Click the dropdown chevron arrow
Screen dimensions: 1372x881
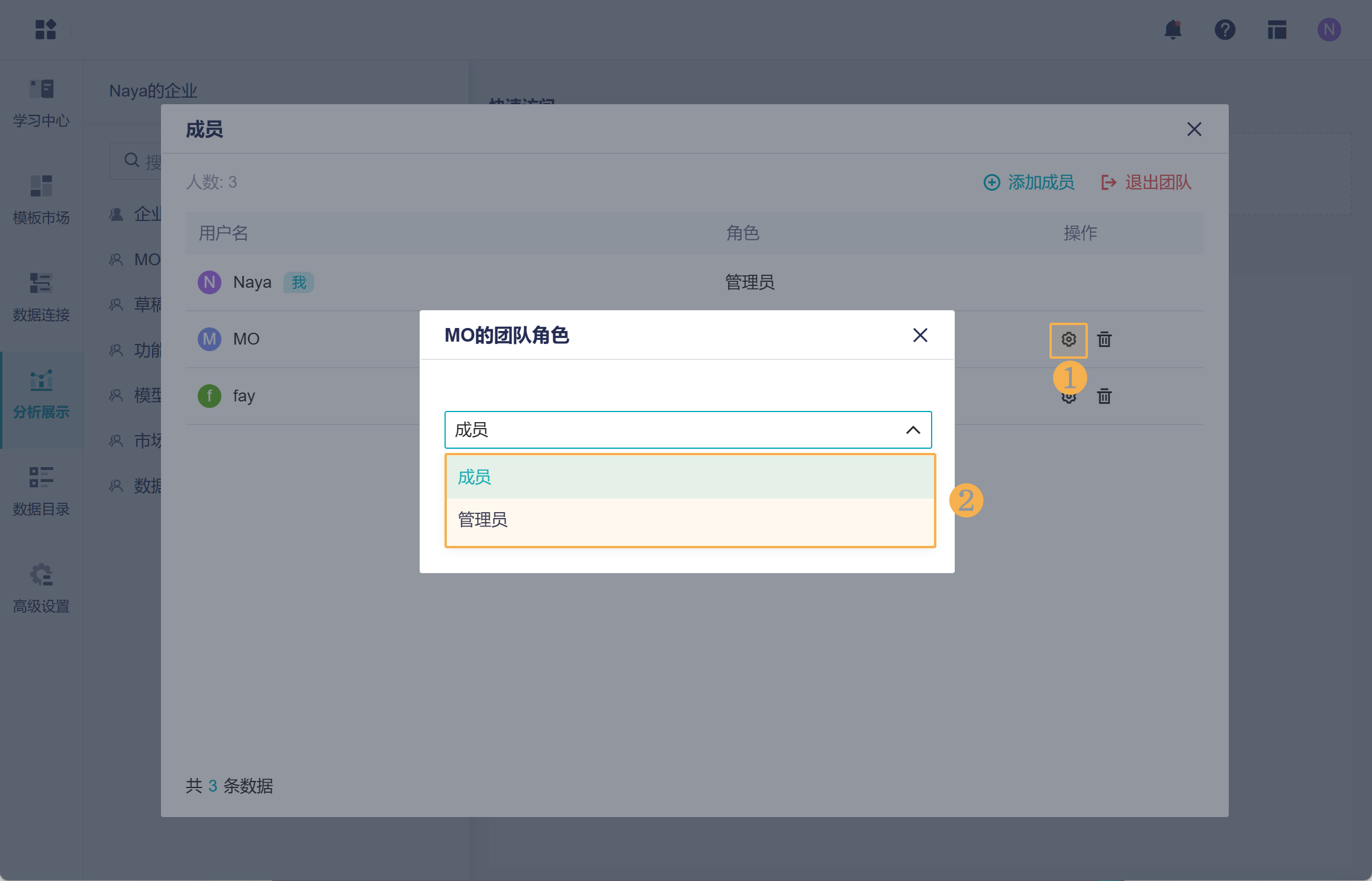click(x=913, y=430)
